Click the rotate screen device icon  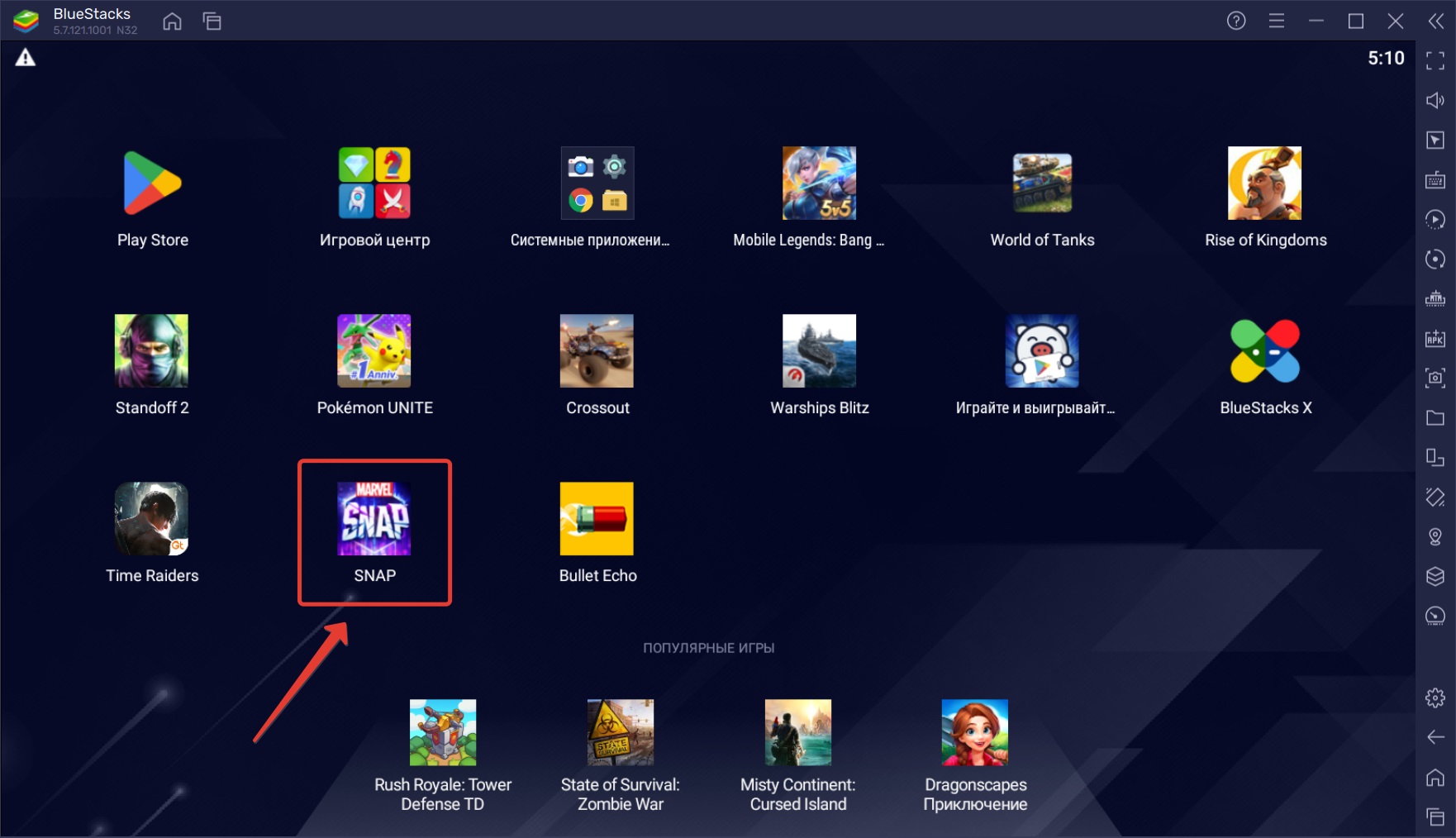[x=1435, y=457]
